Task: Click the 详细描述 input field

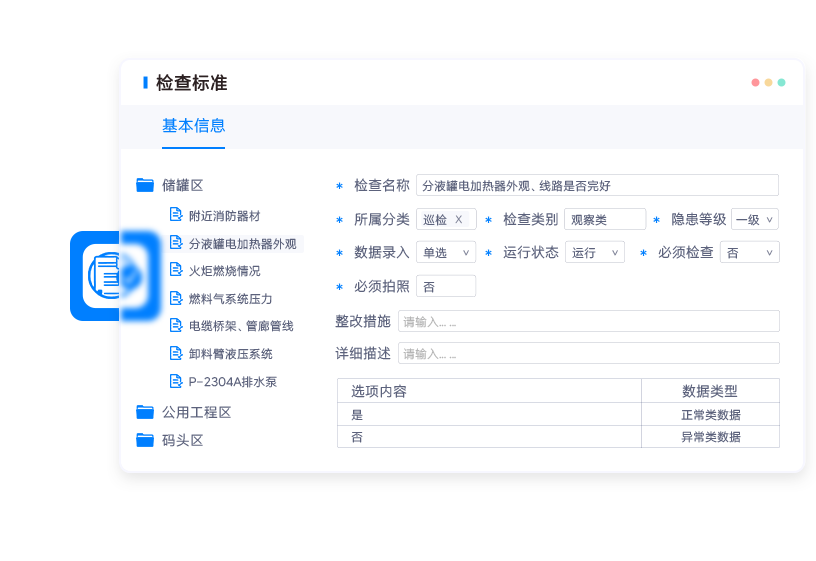Action: coord(588,354)
